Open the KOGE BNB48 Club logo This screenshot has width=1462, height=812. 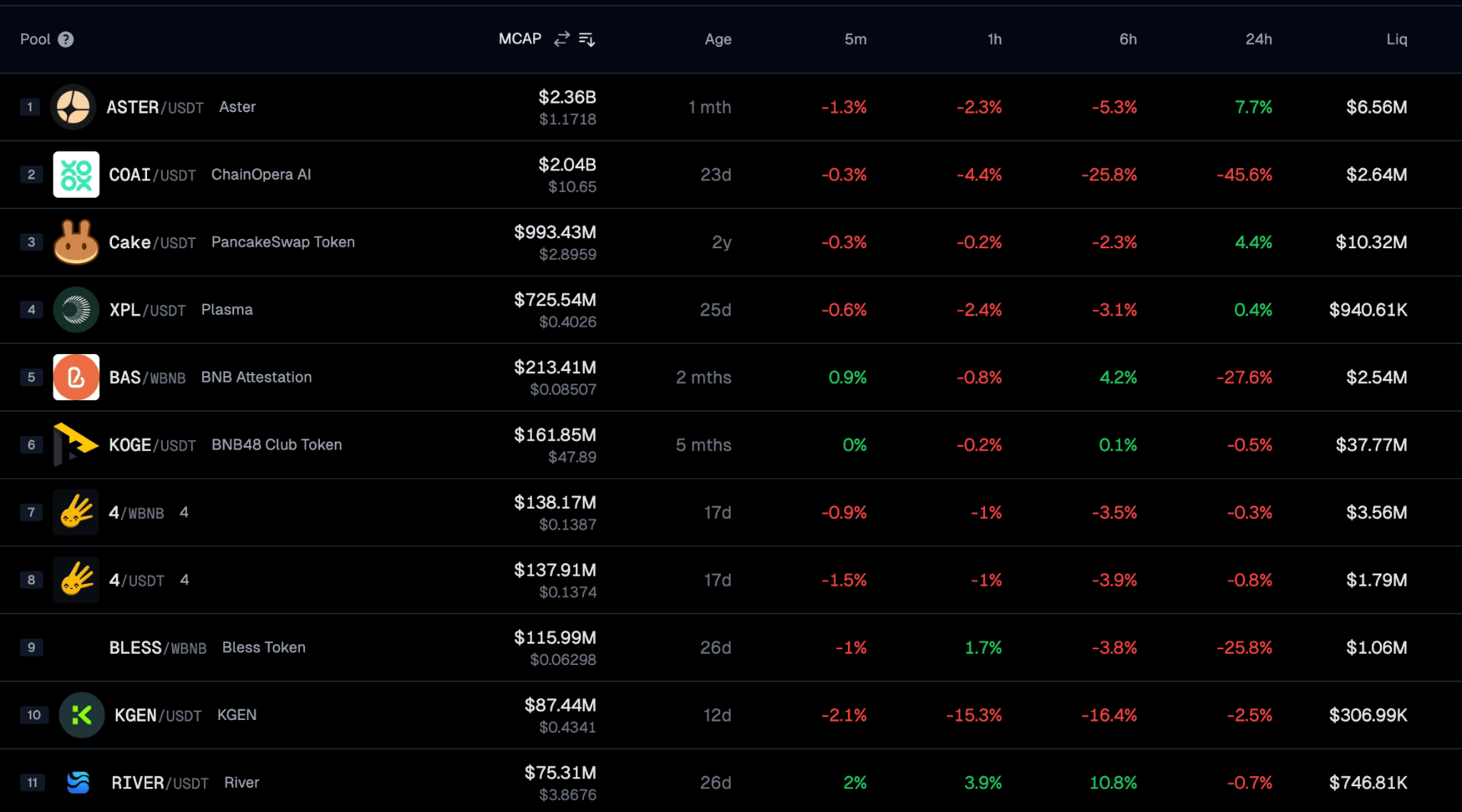pyautogui.click(x=76, y=444)
